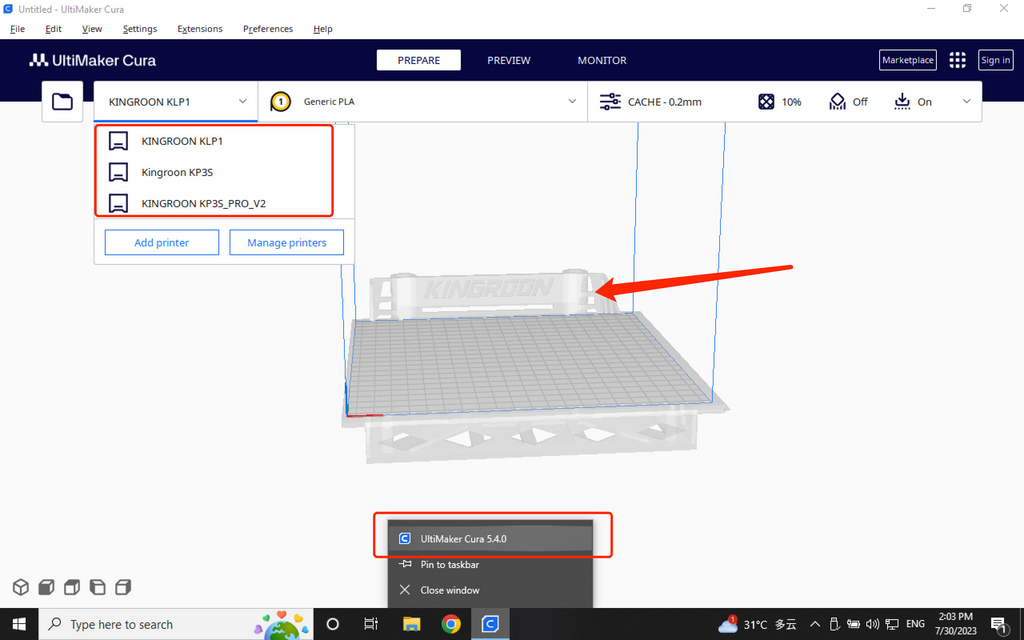The image size is (1024, 640).
Task: Select the top view icon
Action: 72,587
